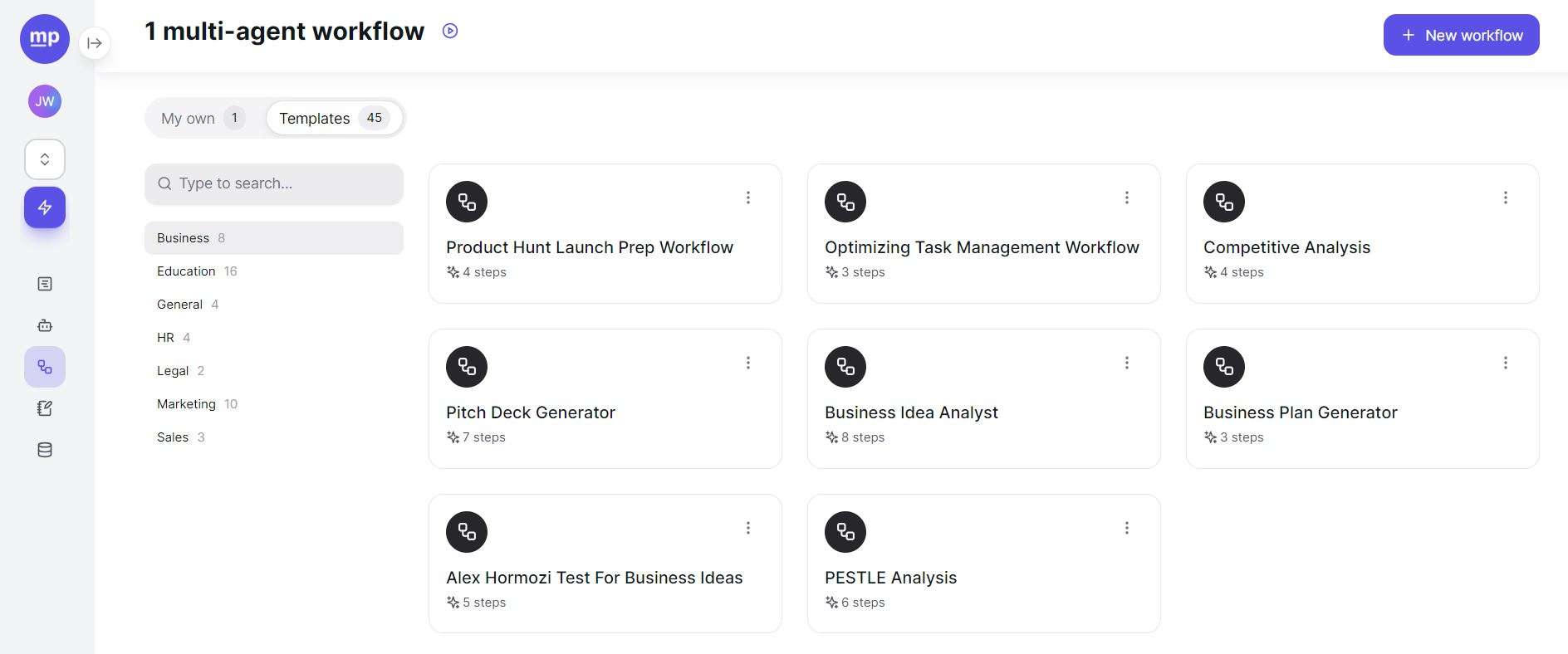
Task: Switch to the Templates tab
Action: [x=334, y=118]
